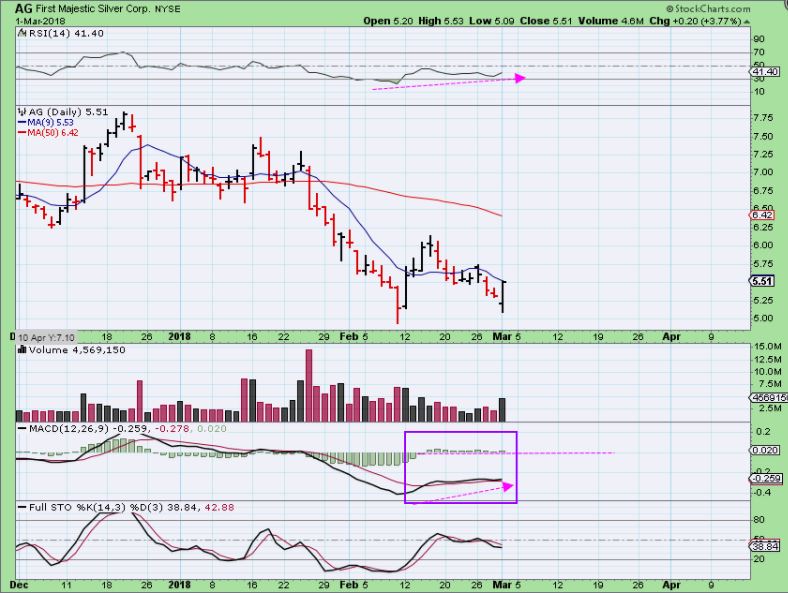Click the boxed -0.259 MACD axis label
This screenshot has height=593, width=788.
(766, 478)
